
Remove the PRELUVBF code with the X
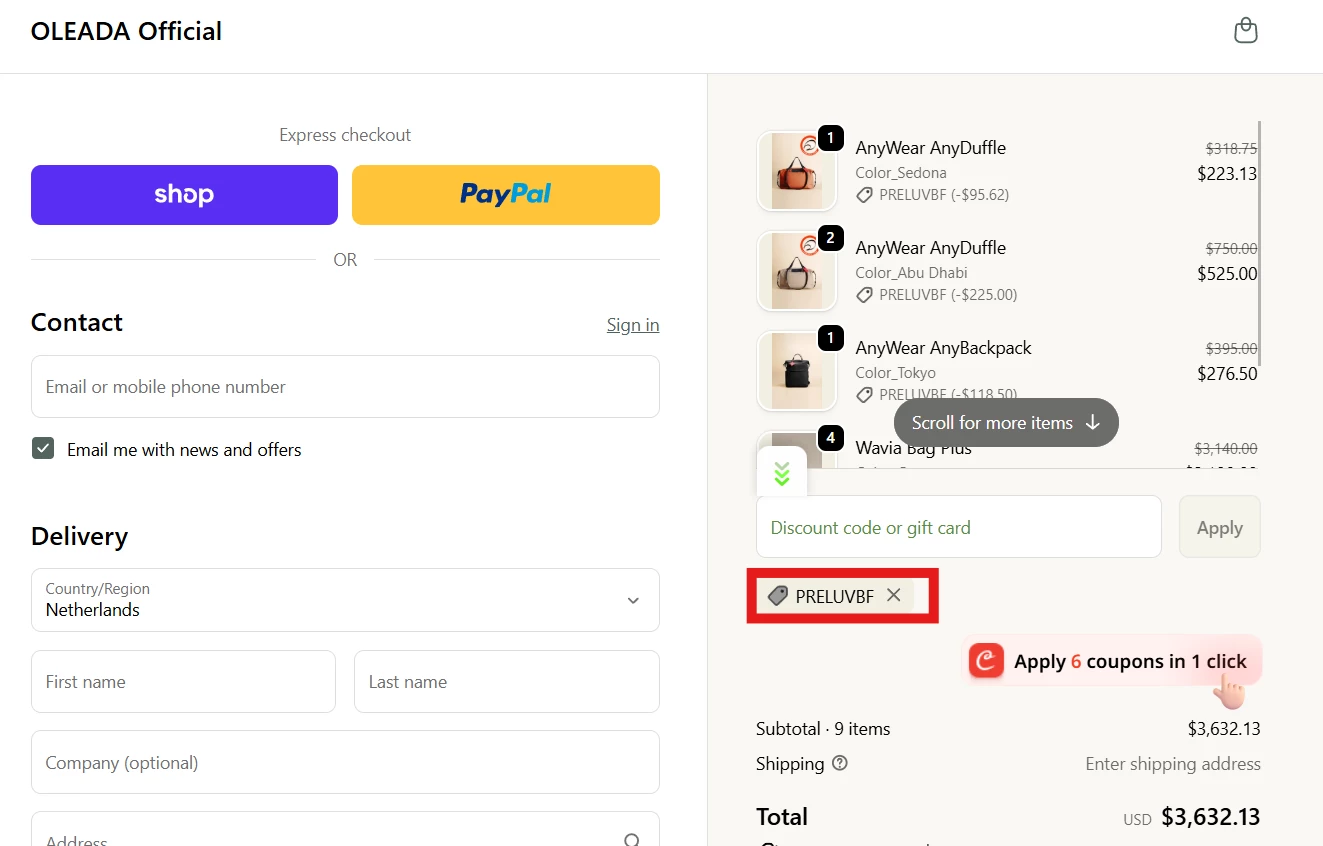893,595
